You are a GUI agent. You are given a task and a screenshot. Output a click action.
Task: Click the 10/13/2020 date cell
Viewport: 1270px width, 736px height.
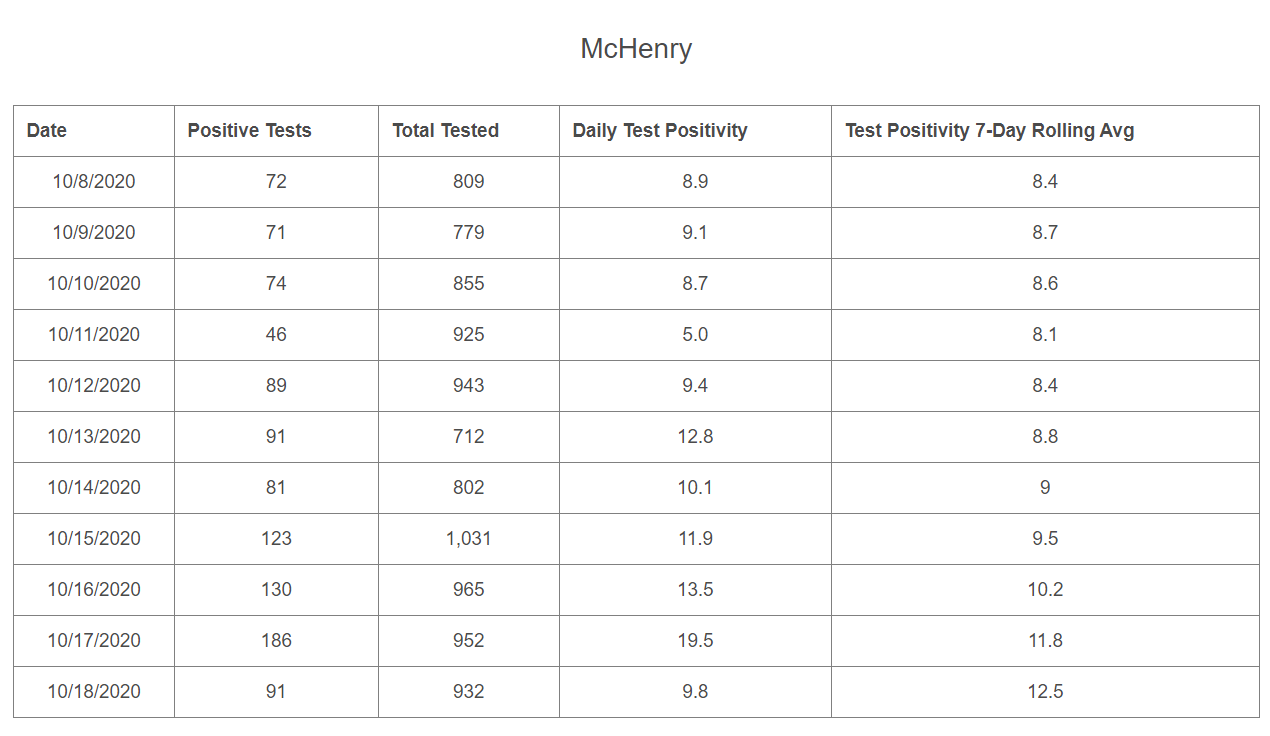[94, 436]
